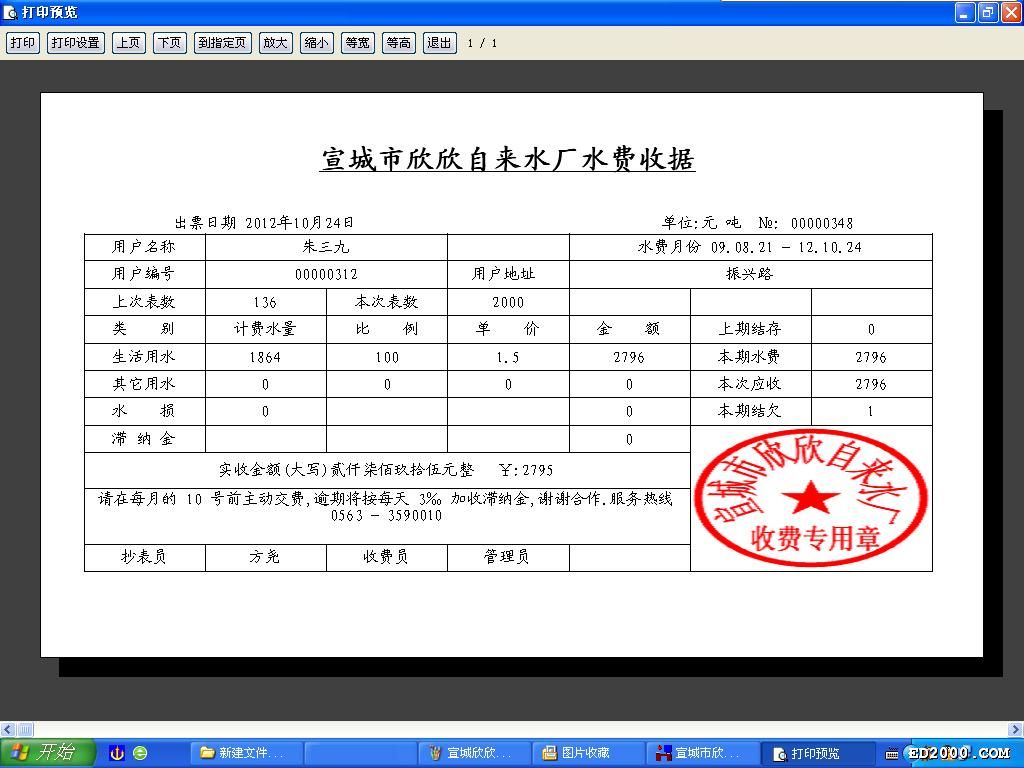Click 到指定页 to jump to page
This screenshot has width=1024, height=768.
[223, 43]
